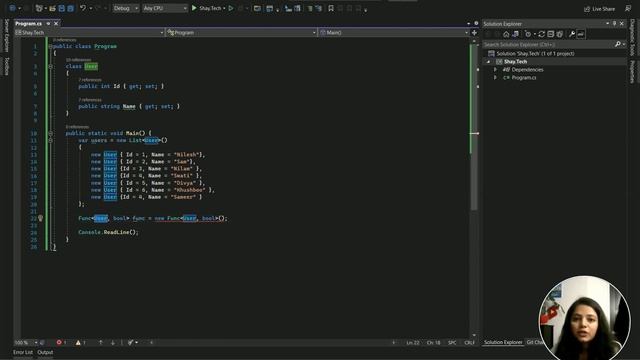The height and width of the screenshot is (360, 640).
Task: Open the Solution Explorer window options dropdown
Action: pos(607,24)
